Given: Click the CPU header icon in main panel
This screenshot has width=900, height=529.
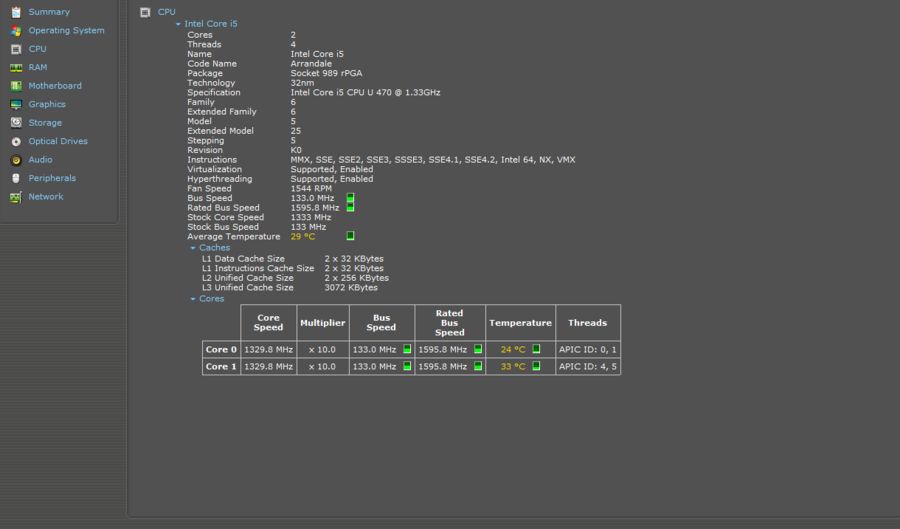Looking at the screenshot, I should point(145,12).
